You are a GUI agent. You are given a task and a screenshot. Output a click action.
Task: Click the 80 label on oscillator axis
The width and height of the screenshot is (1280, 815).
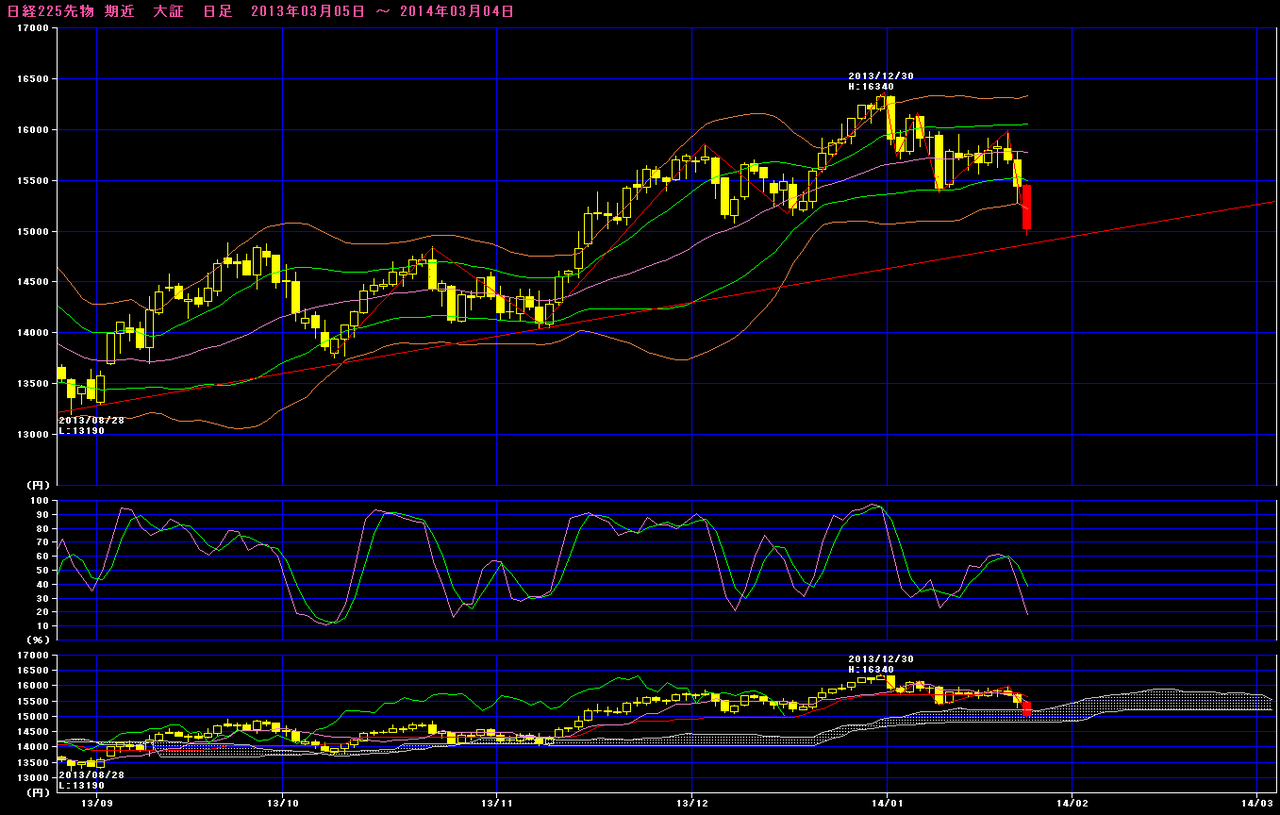pyautogui.click(x=43, y=528)
